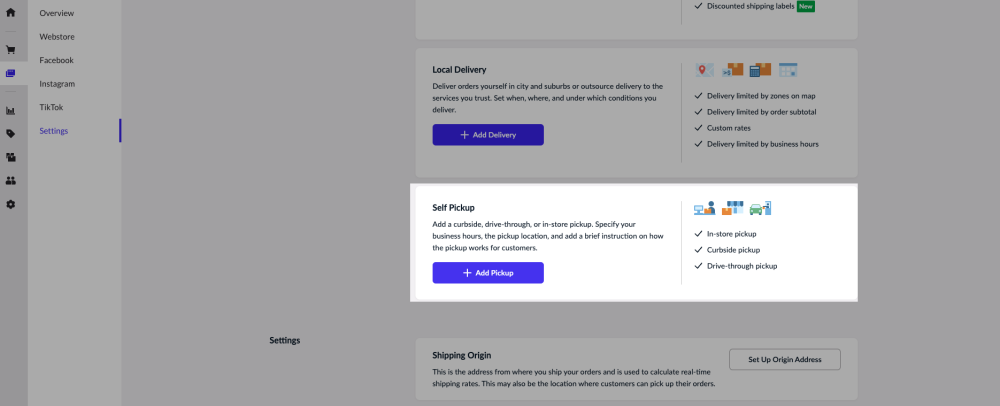Click the in-store pickup counter icon
The height and width of the screenshot is (406, 1000).
(x=705, y=208)
